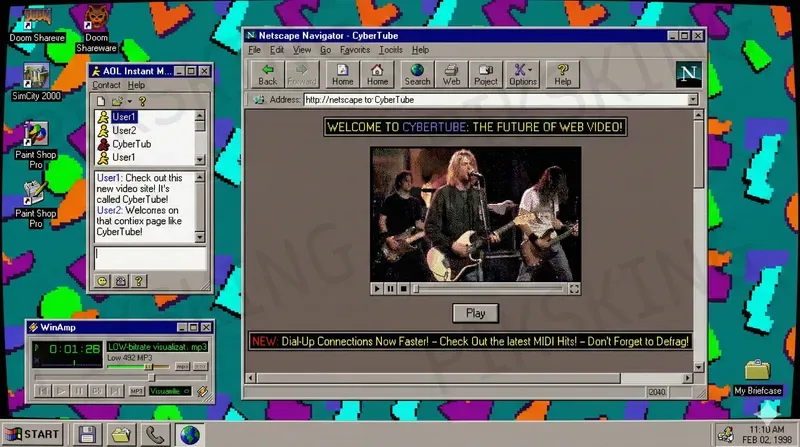Skip to next track in WinAmp
Screen dimensions: 800x447
[x=115, y=391]
